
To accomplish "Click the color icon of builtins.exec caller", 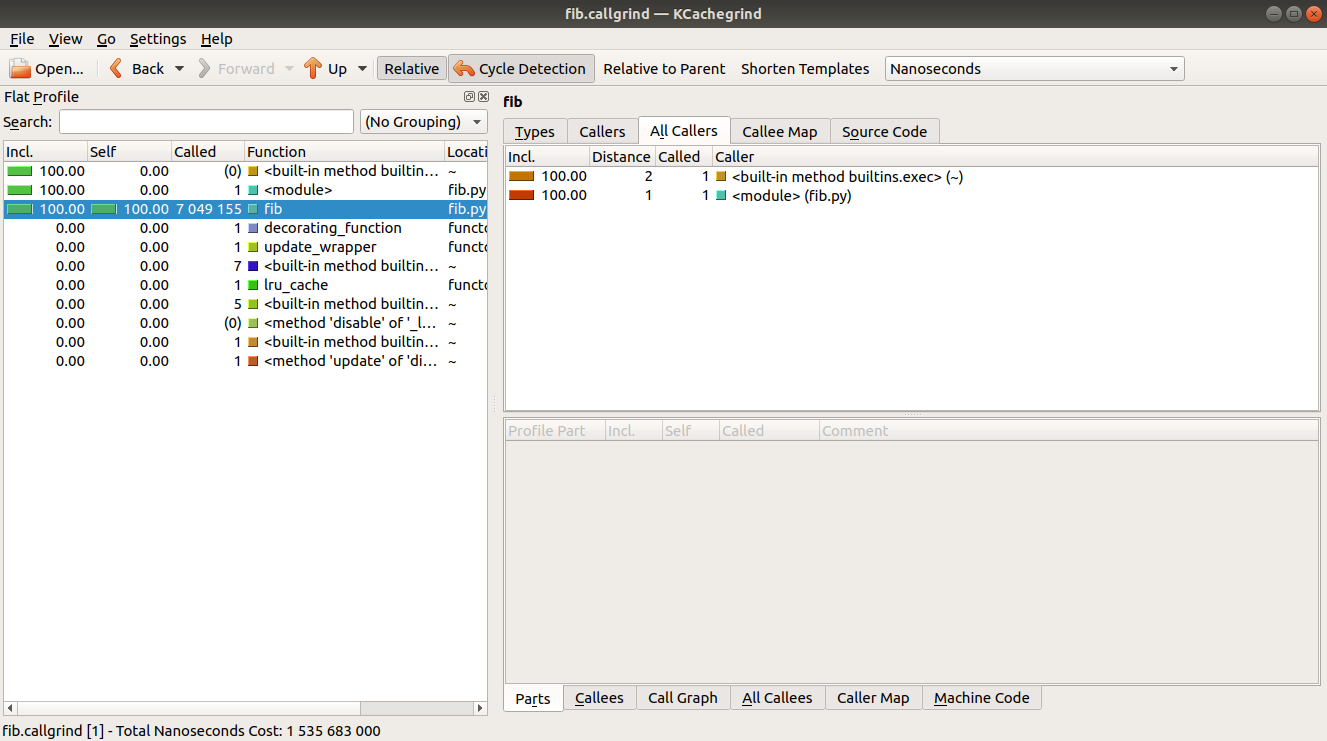I will [x=721, y=177].
